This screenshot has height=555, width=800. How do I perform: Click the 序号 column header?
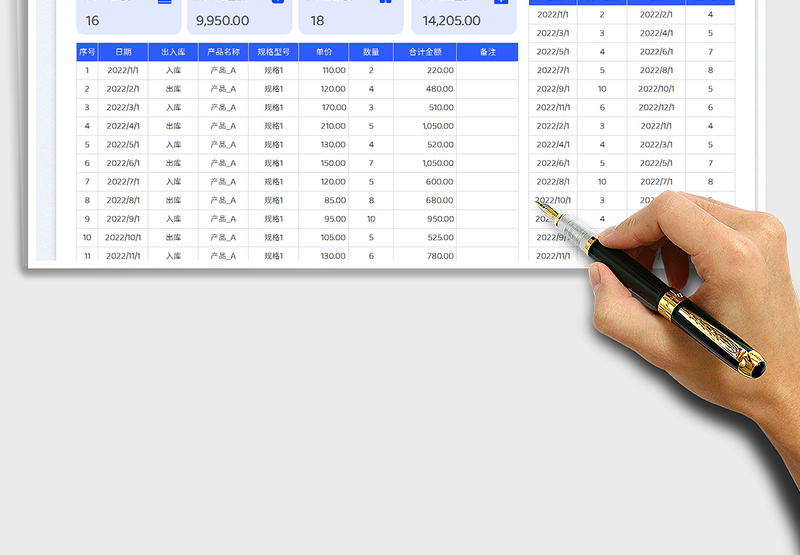click(87, 52)
